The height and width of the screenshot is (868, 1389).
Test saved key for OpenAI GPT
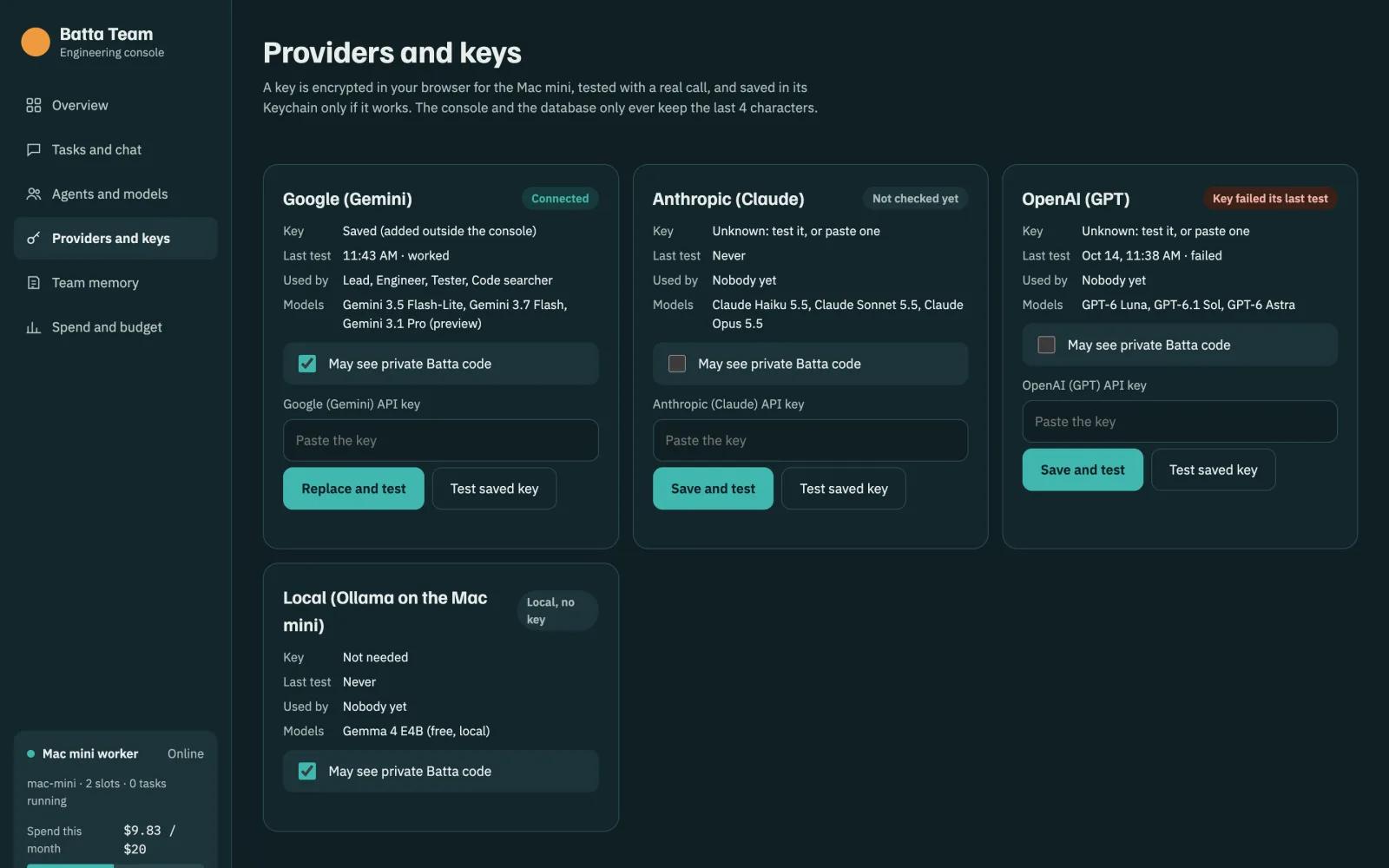pyautogui.click(x=1214, y=470)
